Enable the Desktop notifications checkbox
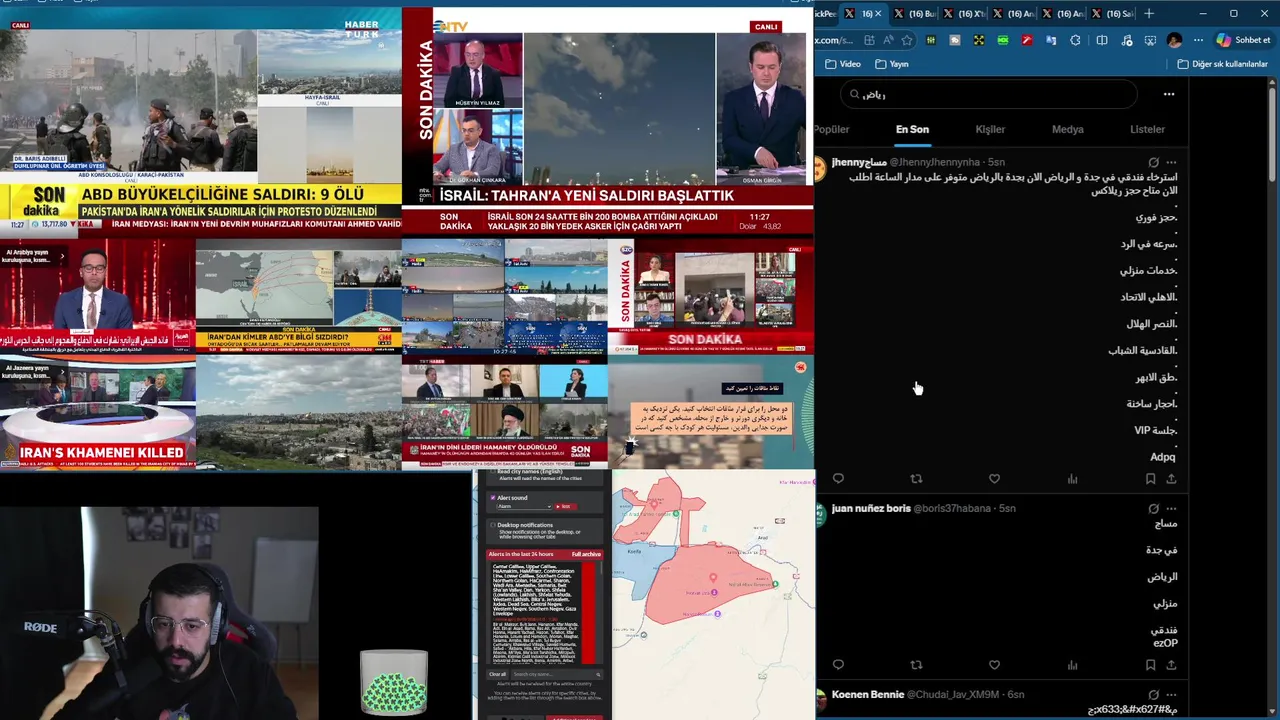1280x720 pixels. [x=493, y=525]
